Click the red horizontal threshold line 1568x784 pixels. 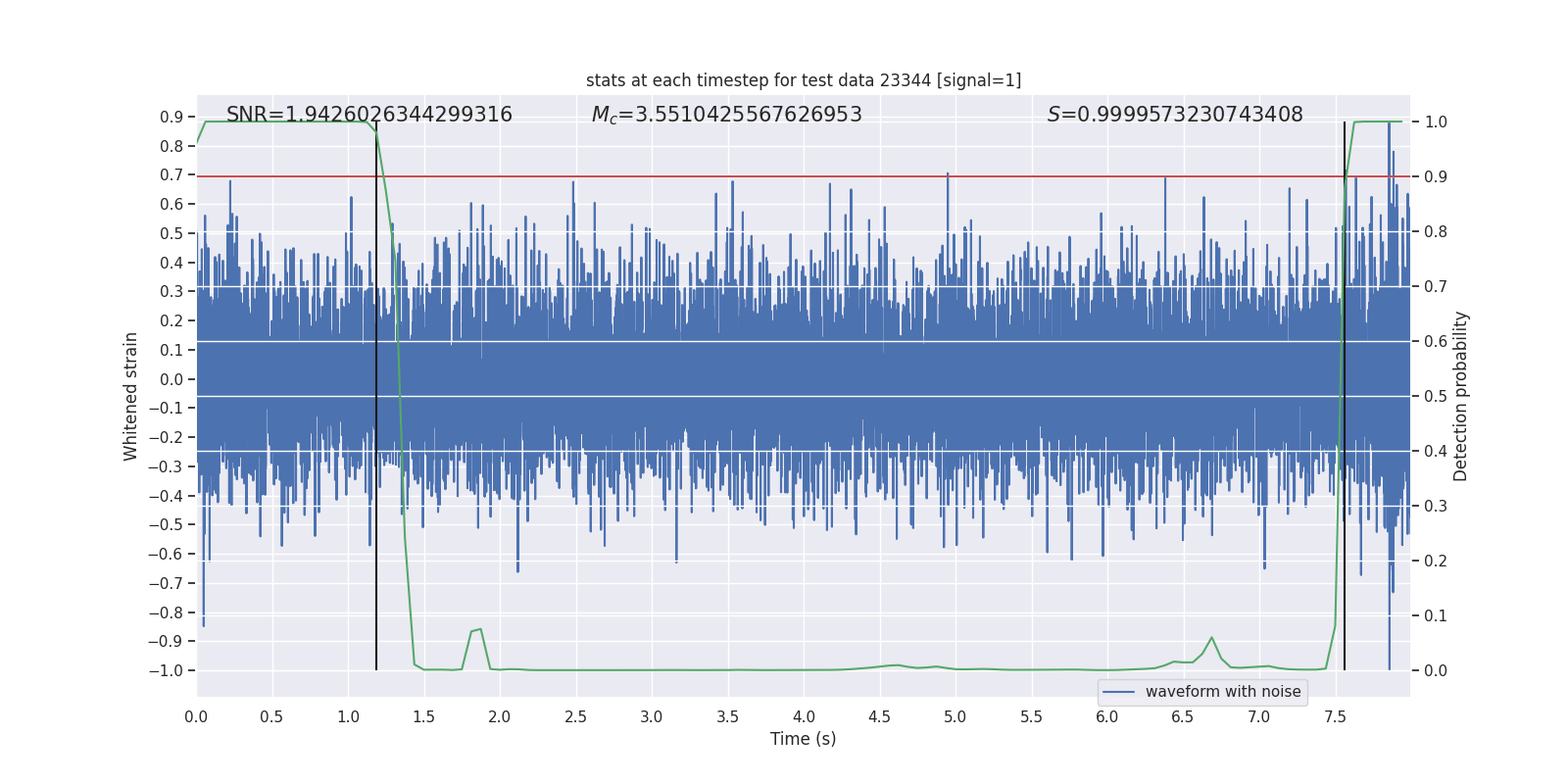(x=804, y=176)
